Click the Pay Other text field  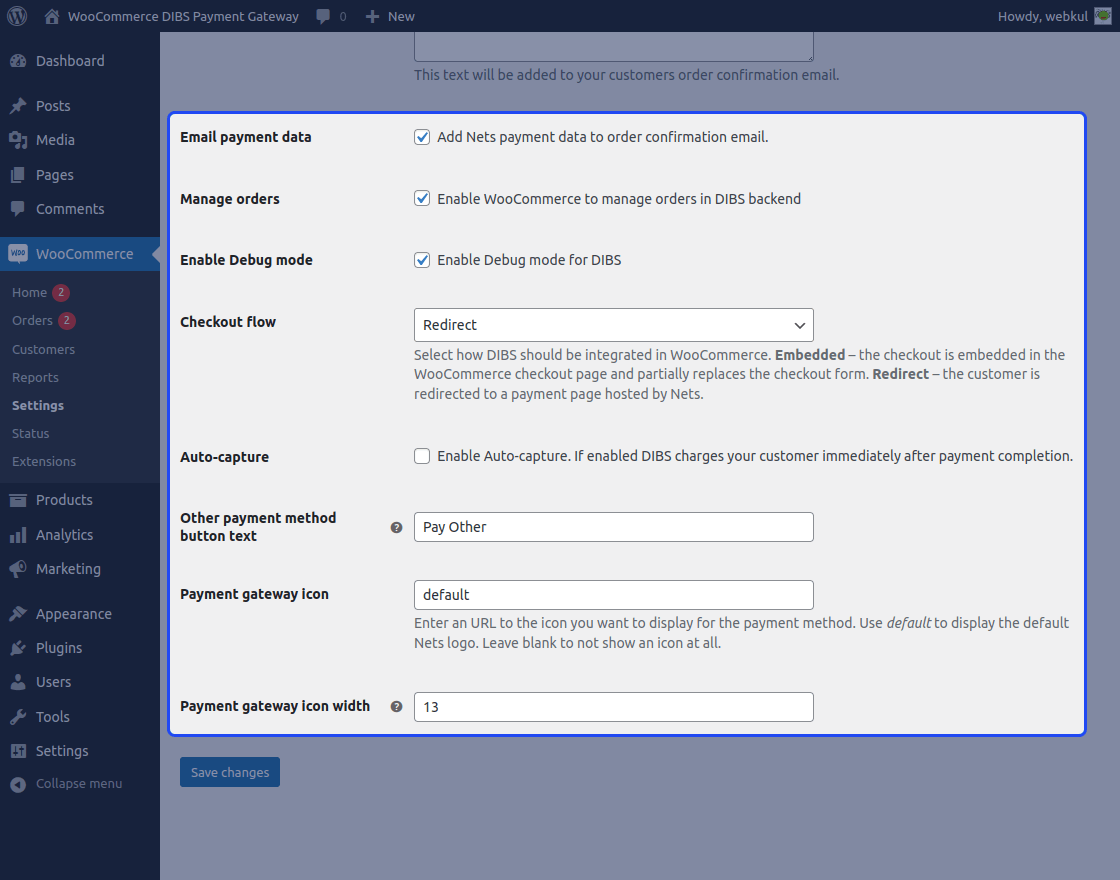tap(614, 527)
